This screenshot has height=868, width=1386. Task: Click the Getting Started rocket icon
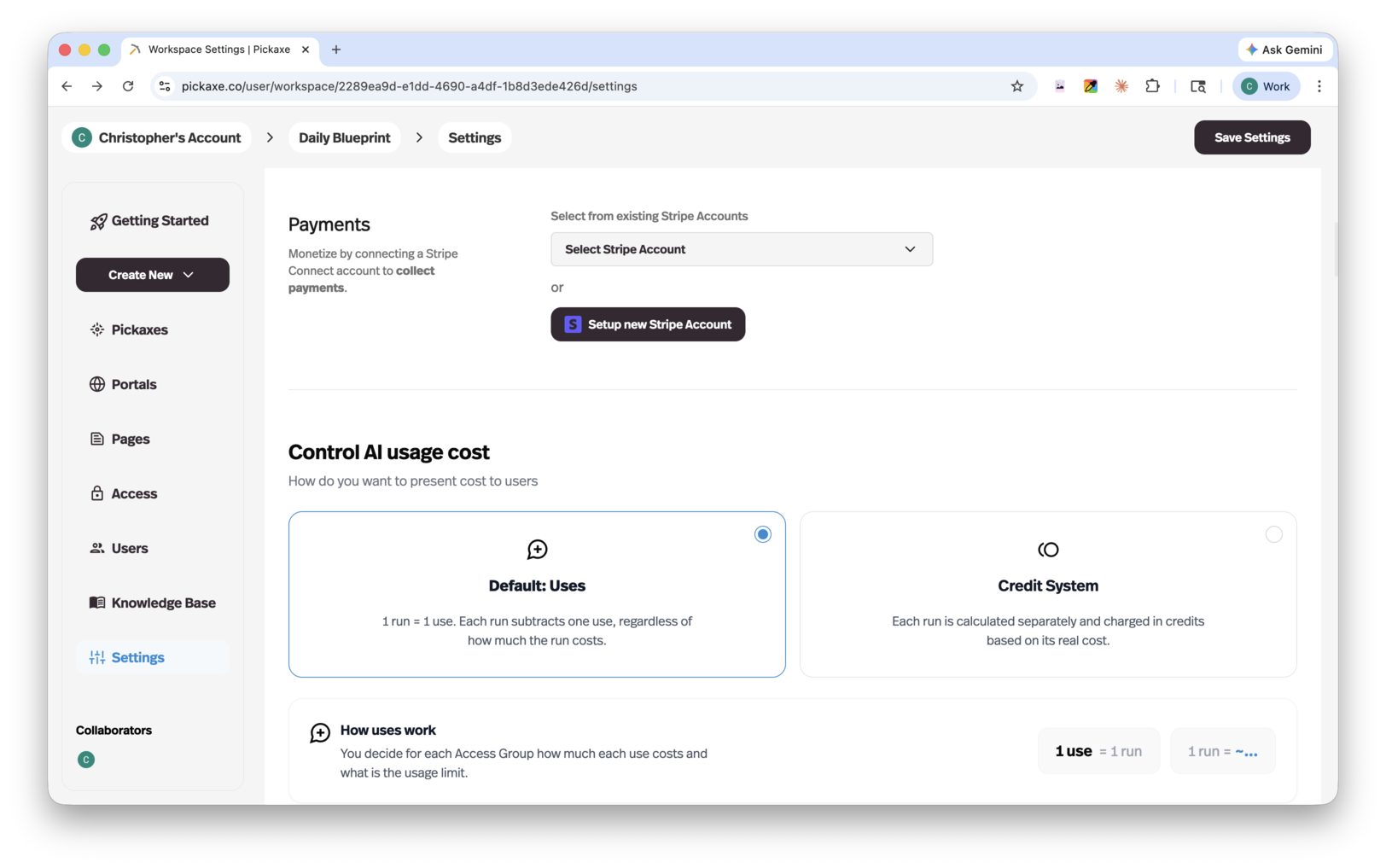tap(97, 220)
